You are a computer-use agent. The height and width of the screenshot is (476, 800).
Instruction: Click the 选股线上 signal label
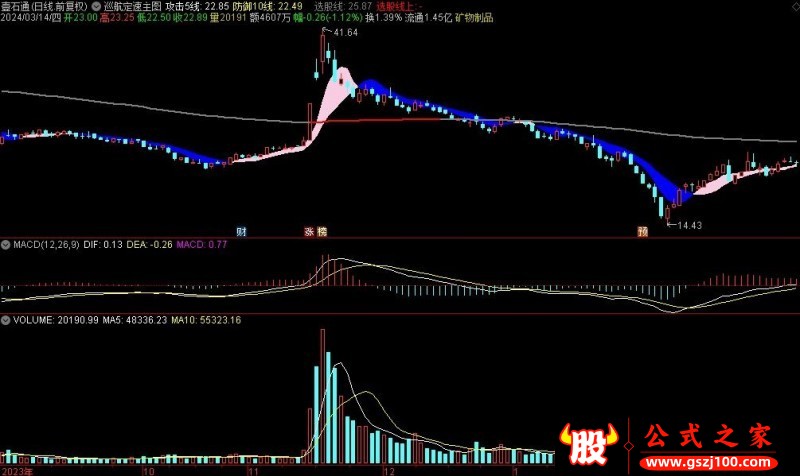coord(393,5)
